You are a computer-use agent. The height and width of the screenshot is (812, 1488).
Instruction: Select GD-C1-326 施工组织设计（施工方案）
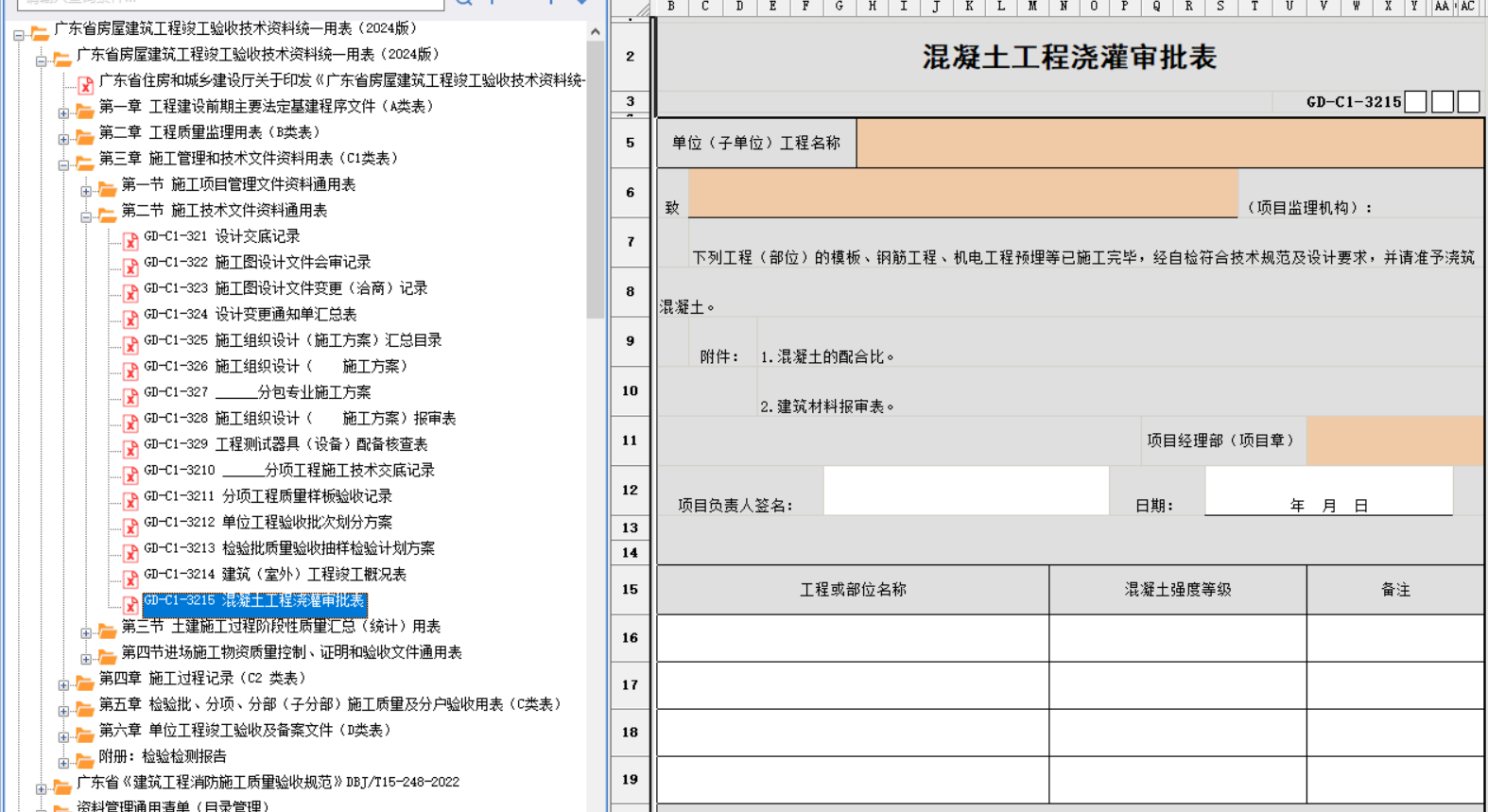pos(276,366)
